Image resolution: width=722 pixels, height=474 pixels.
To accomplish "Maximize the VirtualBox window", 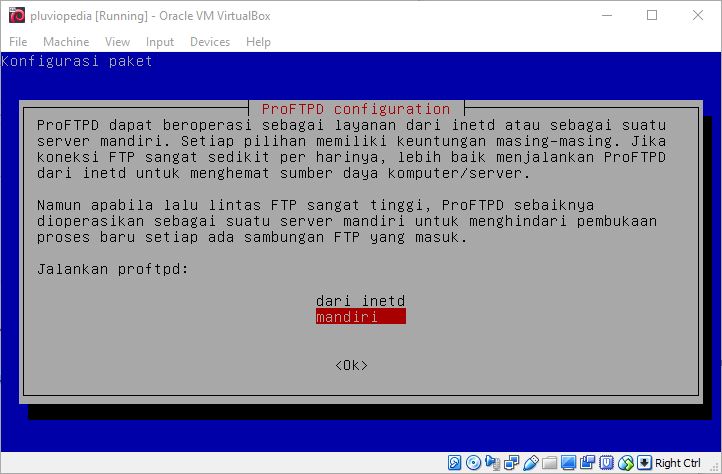I will pyautogui.click(x=652, y=15).
